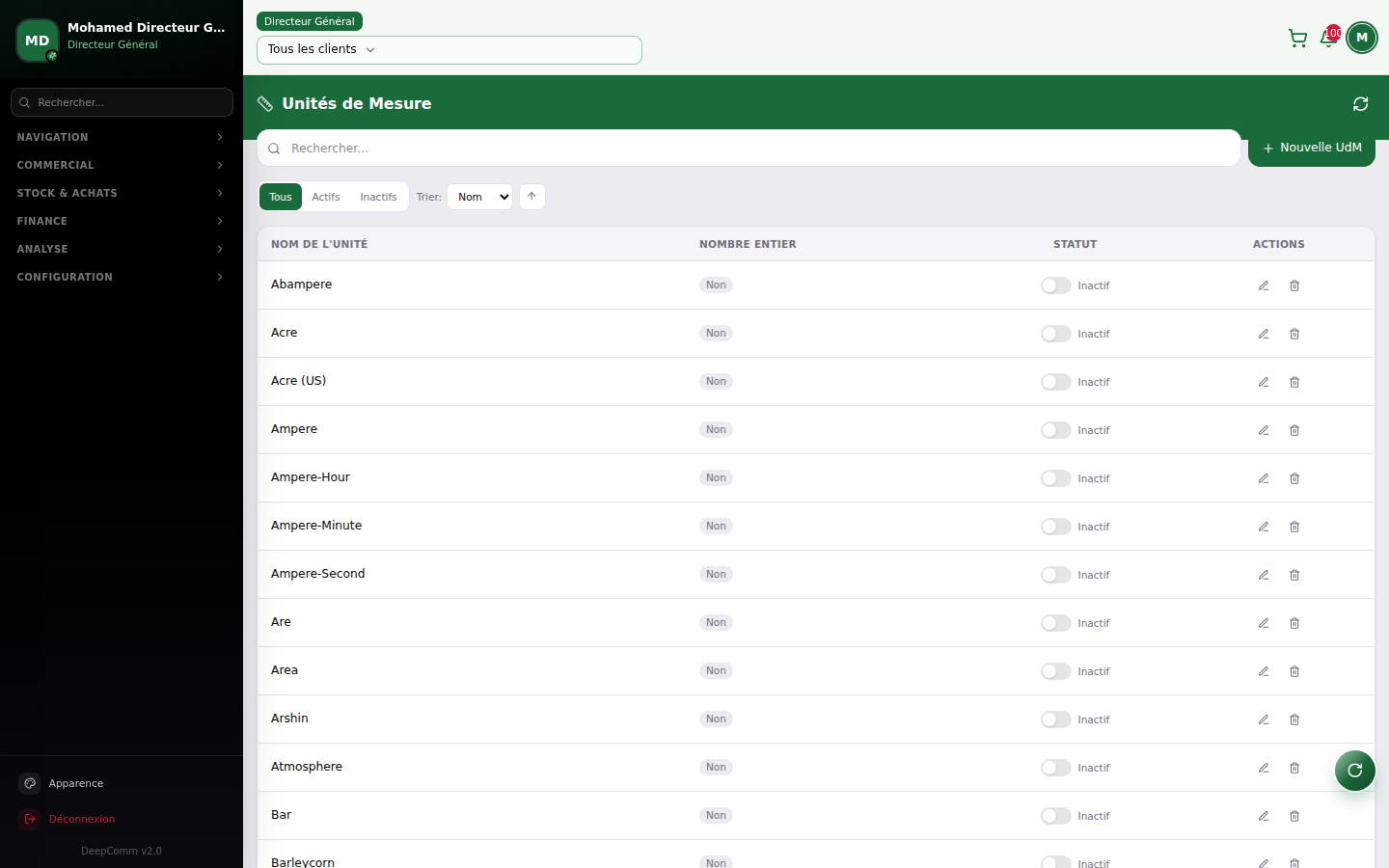Delete the Abampere unit
Screen dimensions: 1389x868
click(x=1294, y=285)
